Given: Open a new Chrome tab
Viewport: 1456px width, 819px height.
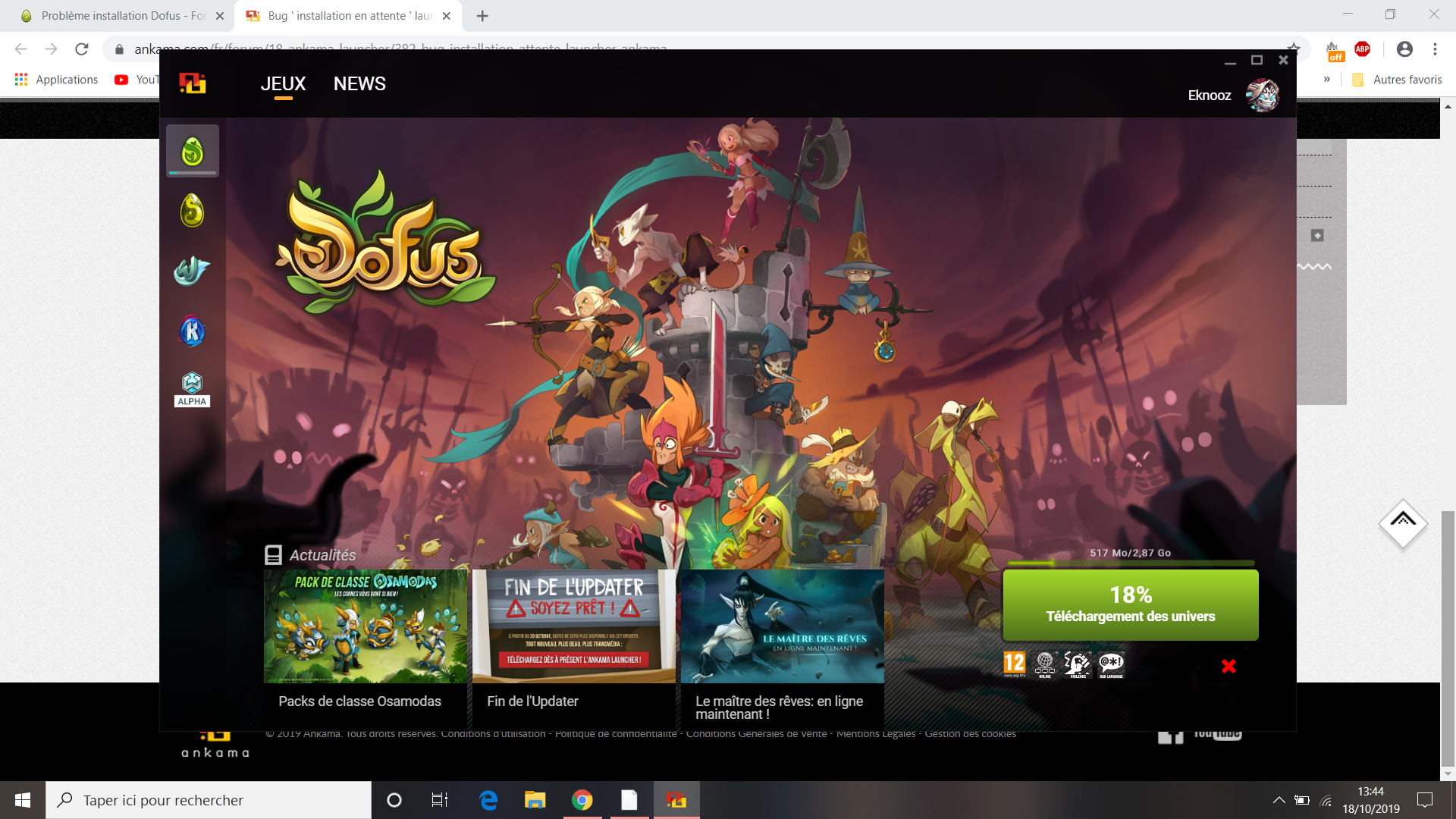Looking at the screenshot, I should (x=482, y=16).
